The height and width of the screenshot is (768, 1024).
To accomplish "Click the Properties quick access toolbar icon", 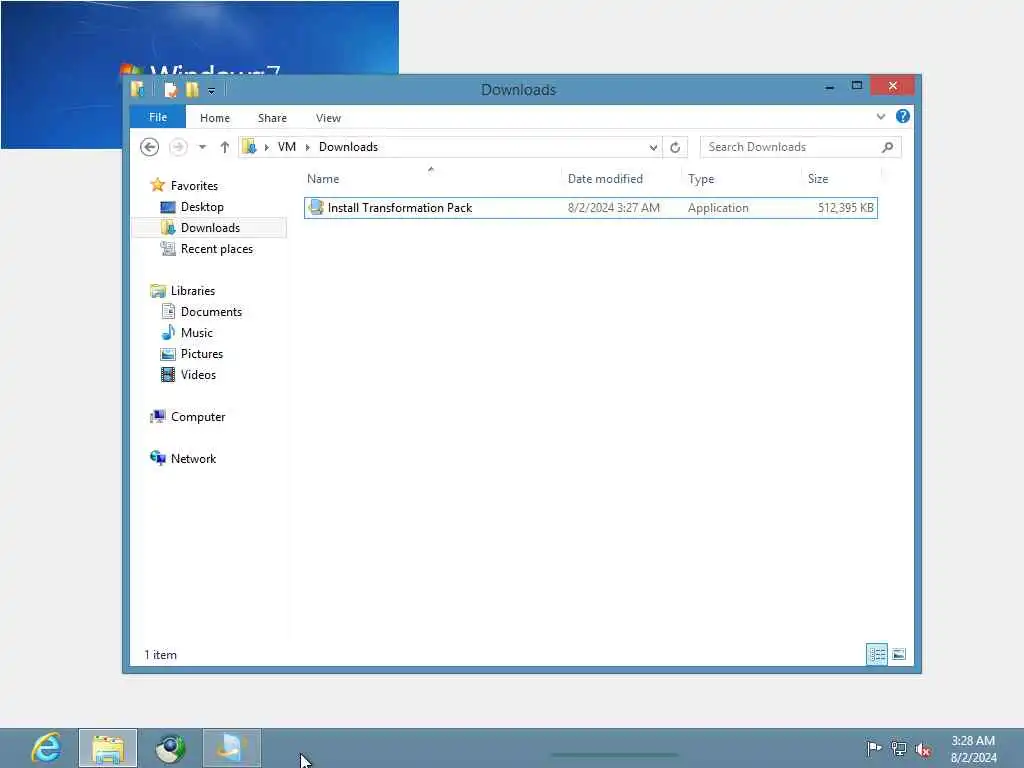I will pyautogui.click(x=170, y=89).
